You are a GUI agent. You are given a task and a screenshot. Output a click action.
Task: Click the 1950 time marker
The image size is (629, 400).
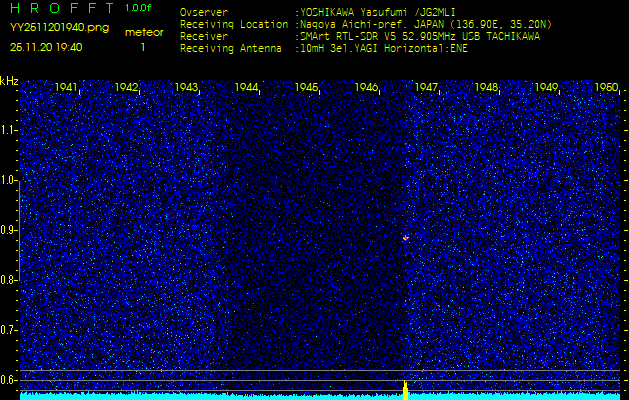coord(605,88)
